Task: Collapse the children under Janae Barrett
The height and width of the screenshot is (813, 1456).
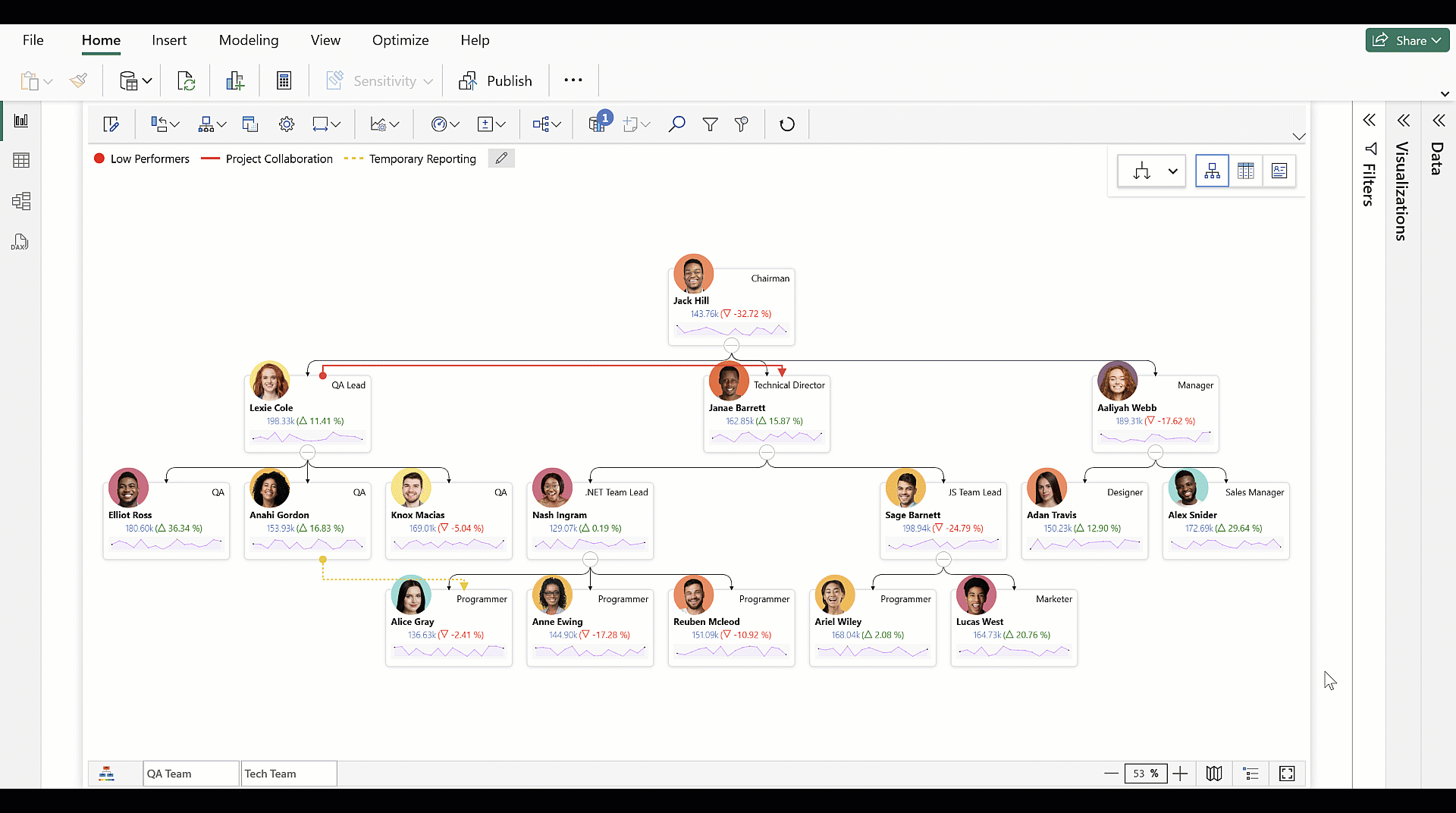Action: (x=767, y=453)
